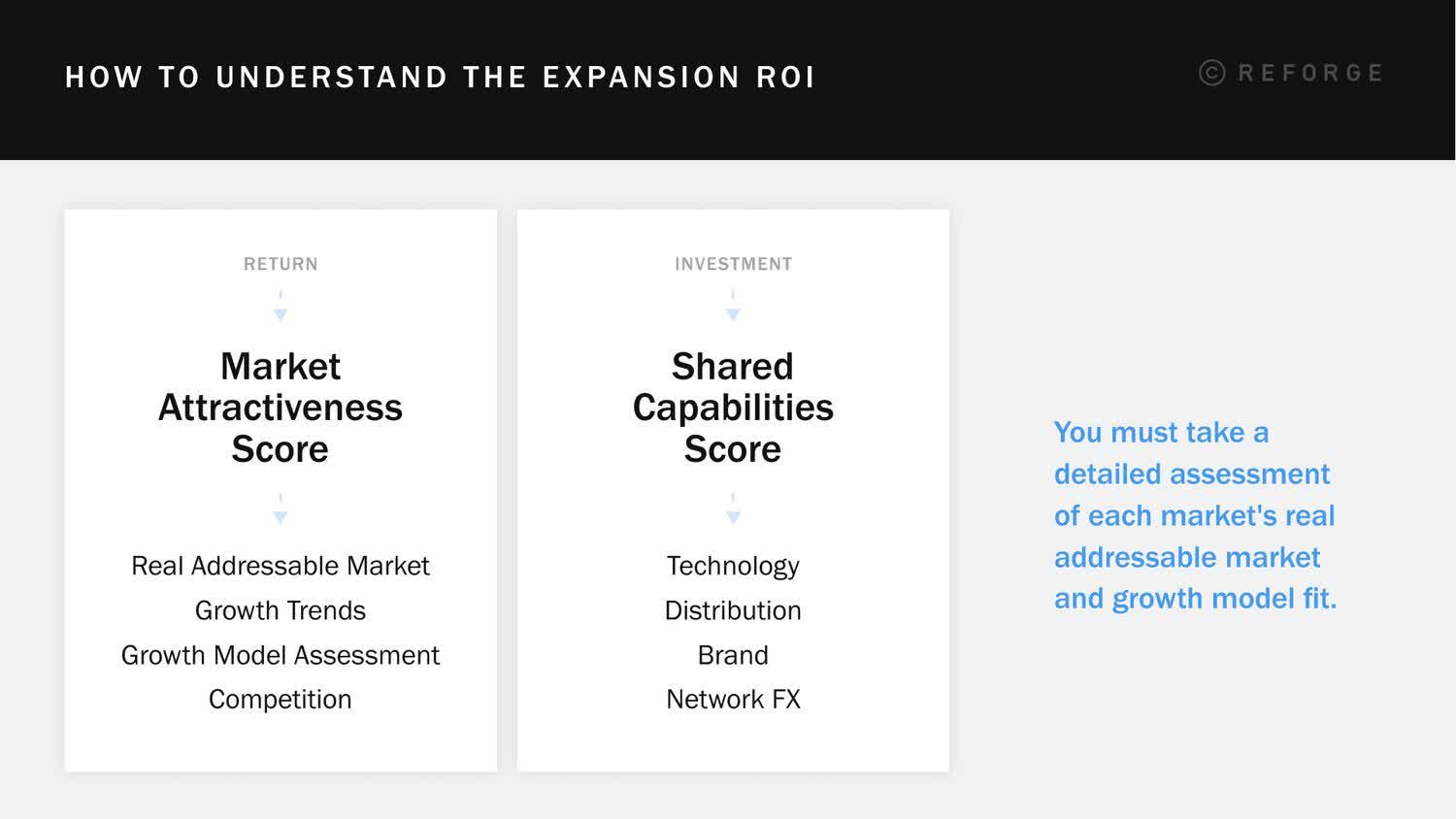This screenshot has width=1456, height=819.
Task: Click the copyright symbol icon beside REFORGE
Action: point(1211,73)
